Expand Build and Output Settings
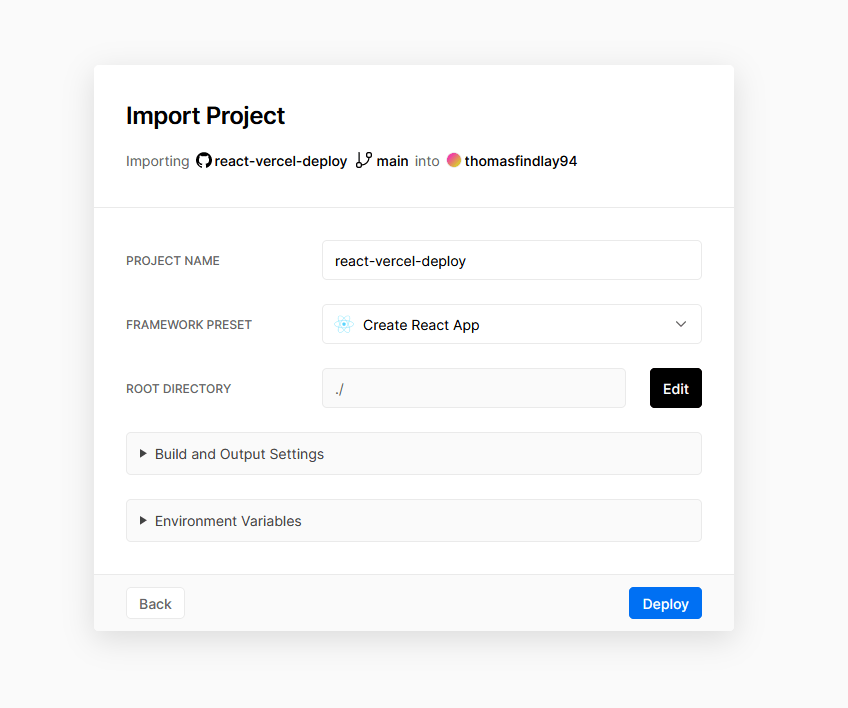Screen dimensions: 848x708 coord(414,454)
